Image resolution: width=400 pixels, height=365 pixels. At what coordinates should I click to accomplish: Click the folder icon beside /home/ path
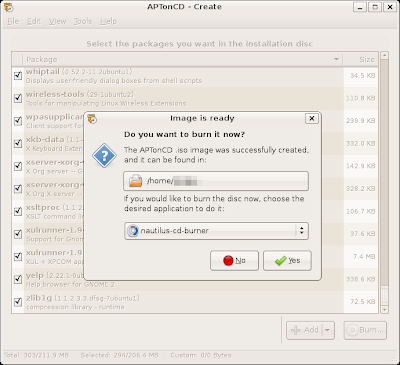click(136, 181)
